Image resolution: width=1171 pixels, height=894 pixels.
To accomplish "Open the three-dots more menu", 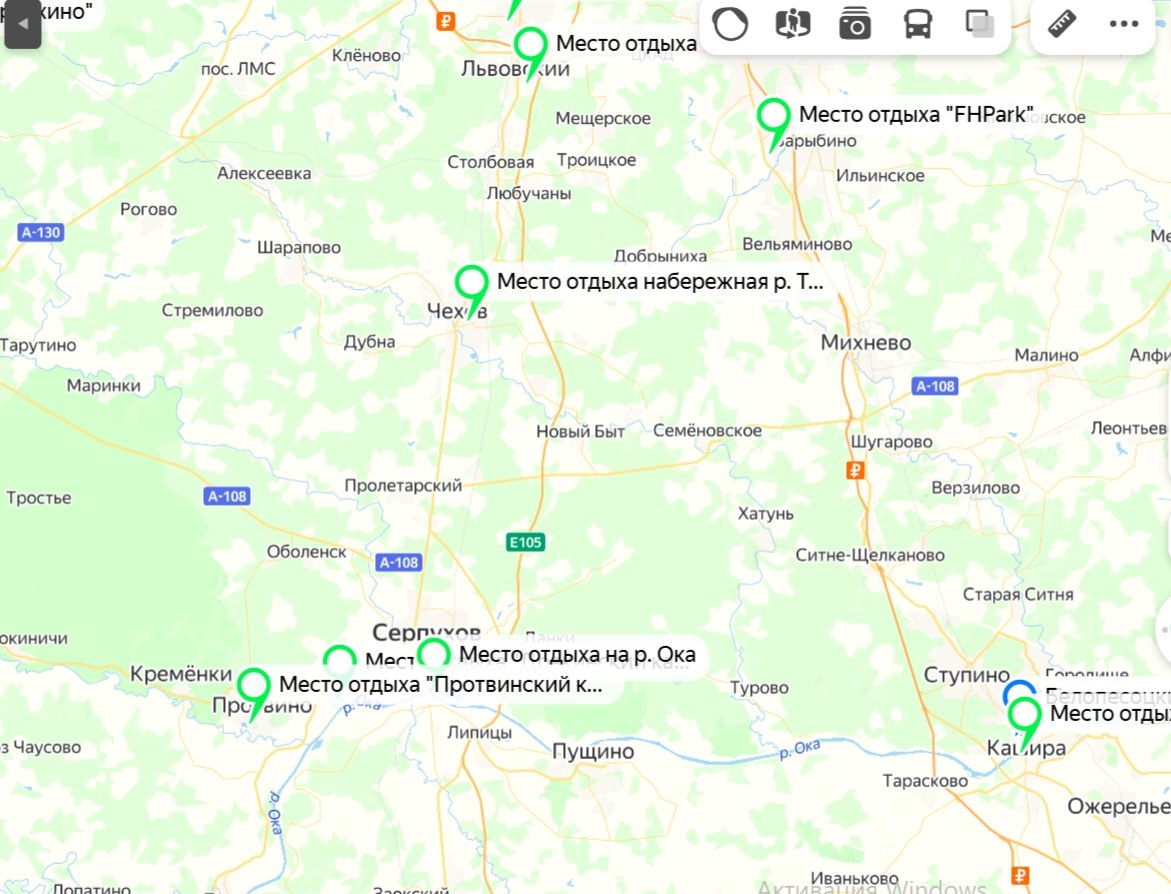I will 1123,24.
